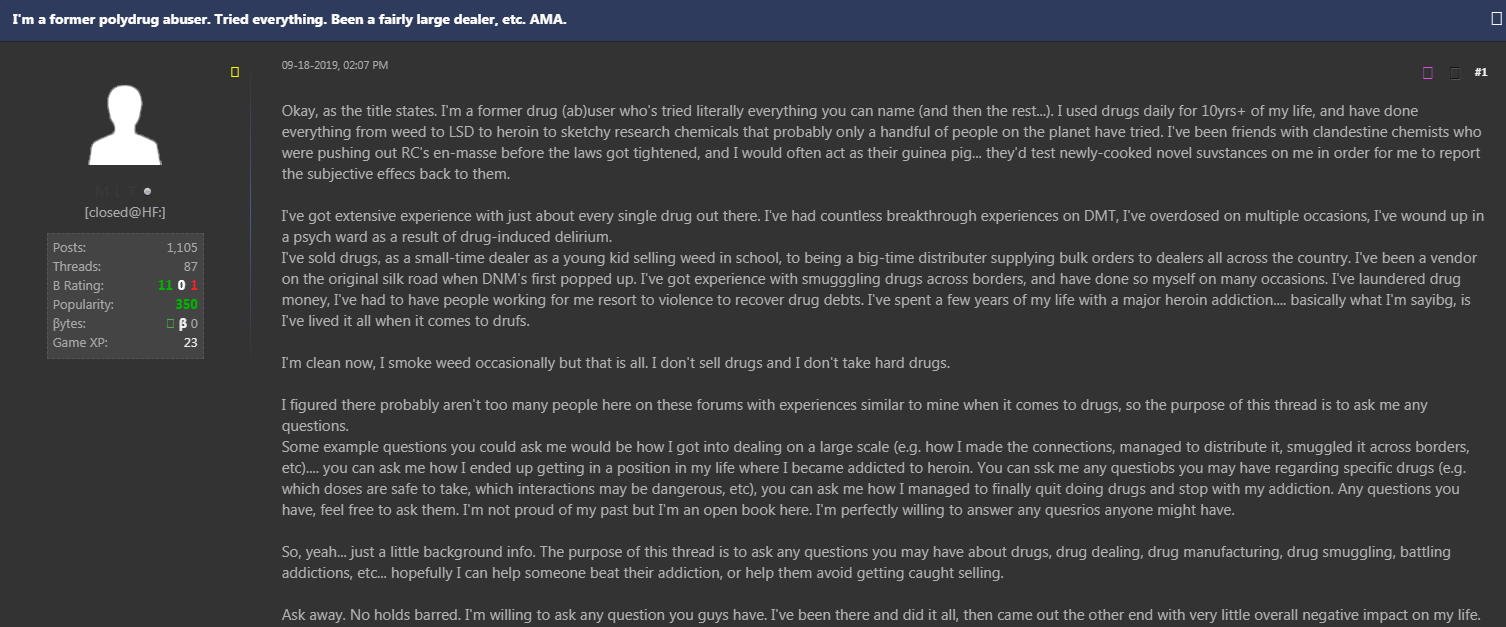Open the poster's default avatar image

[125, 125]
